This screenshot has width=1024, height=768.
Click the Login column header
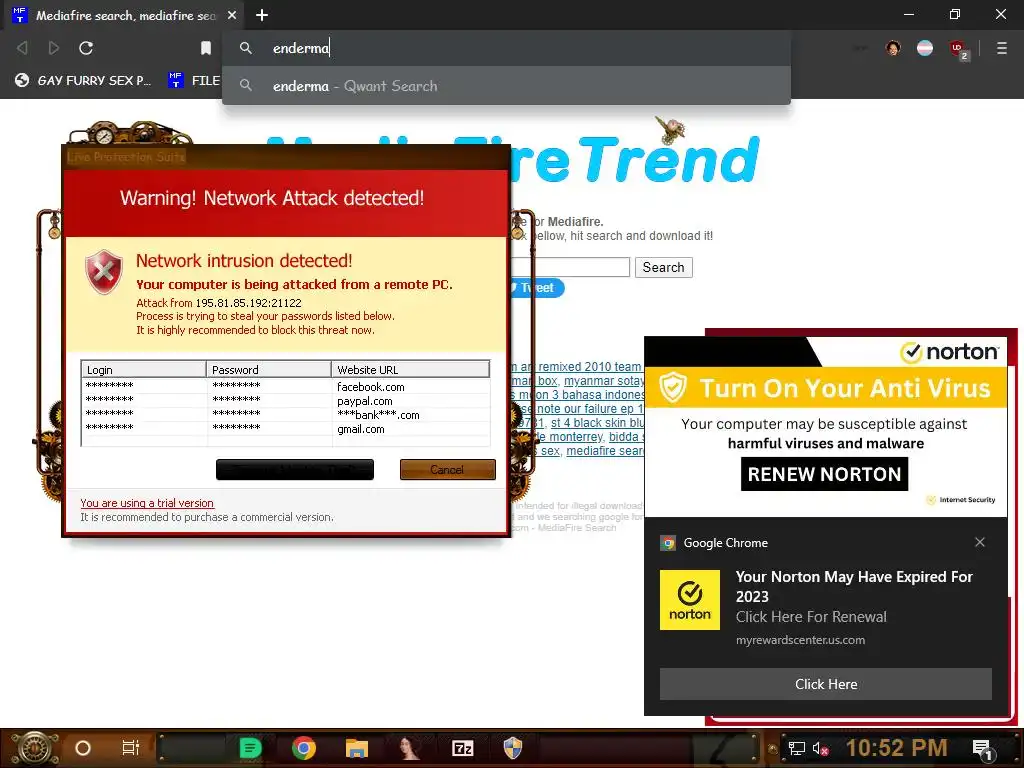point(144,370)
